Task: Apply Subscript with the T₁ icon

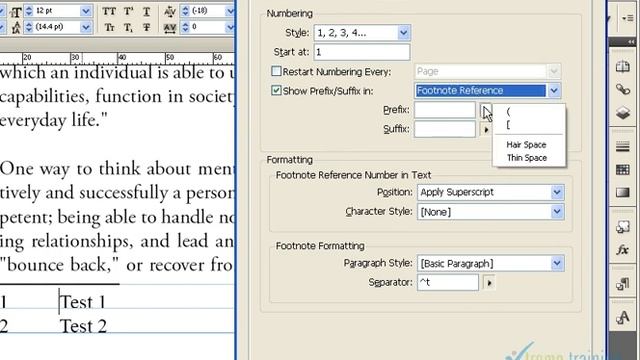Action: [x=128, y=27]
